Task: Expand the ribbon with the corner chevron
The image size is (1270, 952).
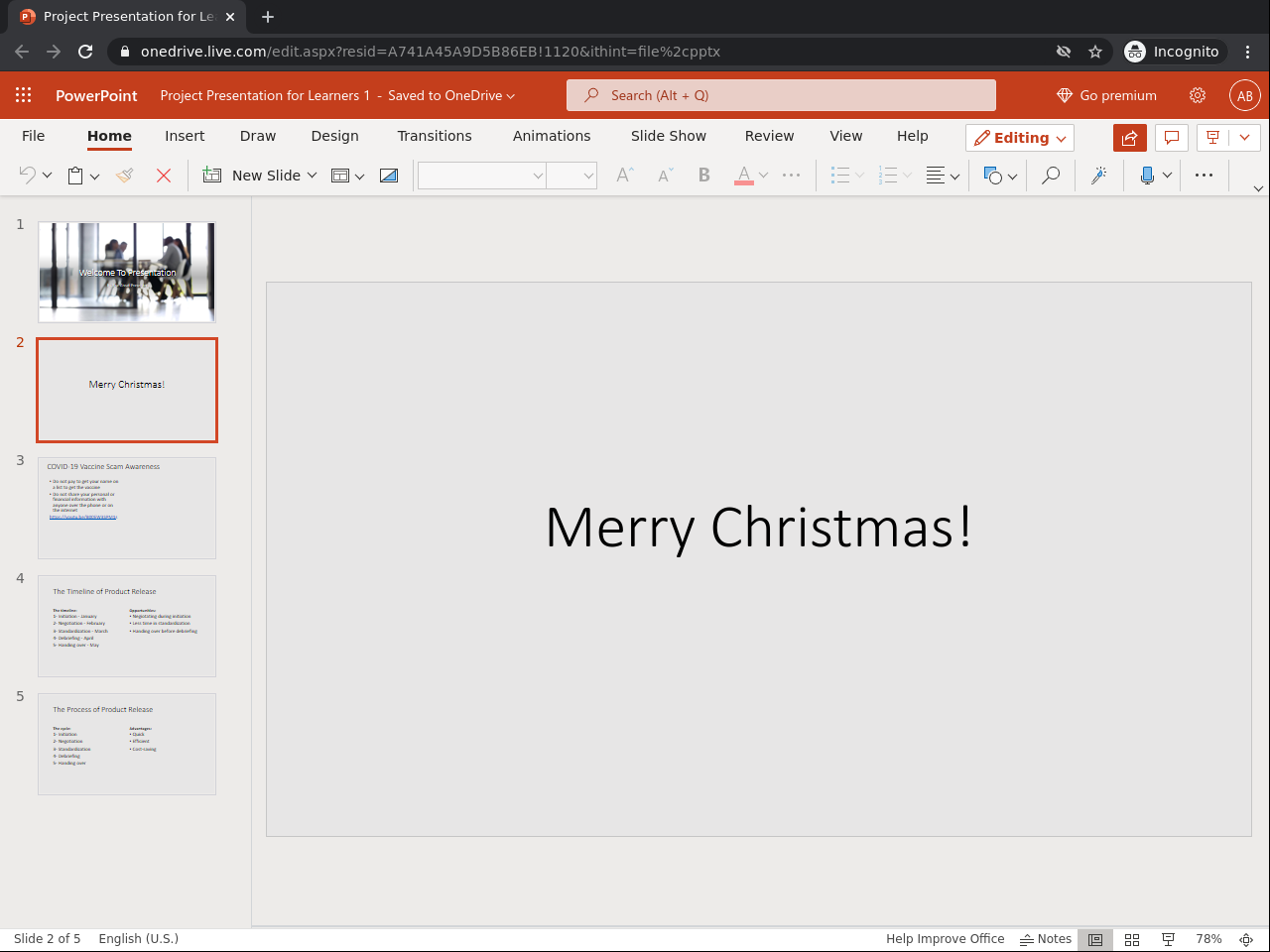Action: coord(1258,188)
